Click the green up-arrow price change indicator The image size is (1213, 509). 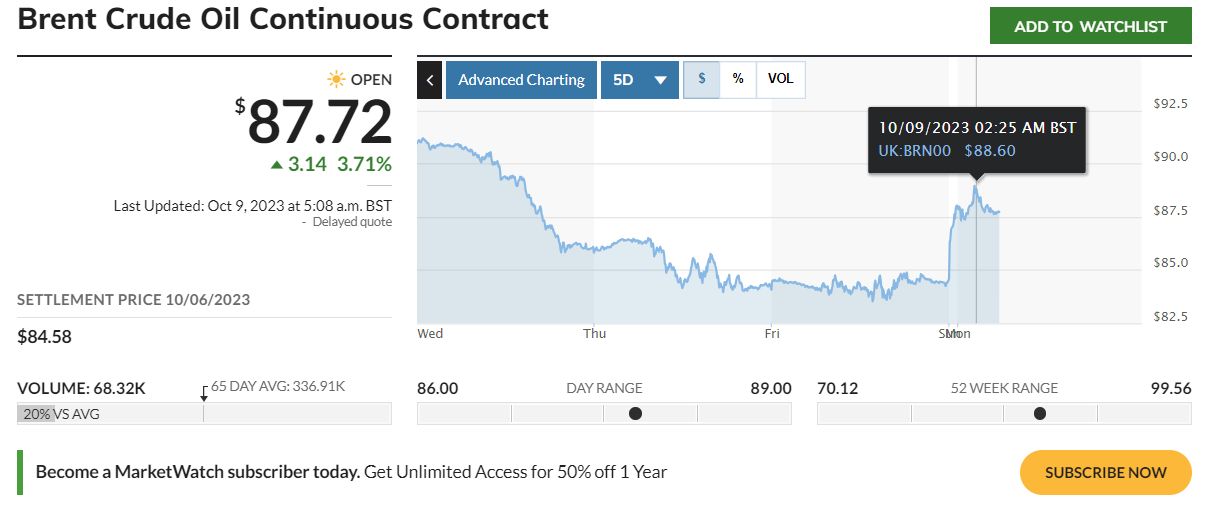[277, 164]
